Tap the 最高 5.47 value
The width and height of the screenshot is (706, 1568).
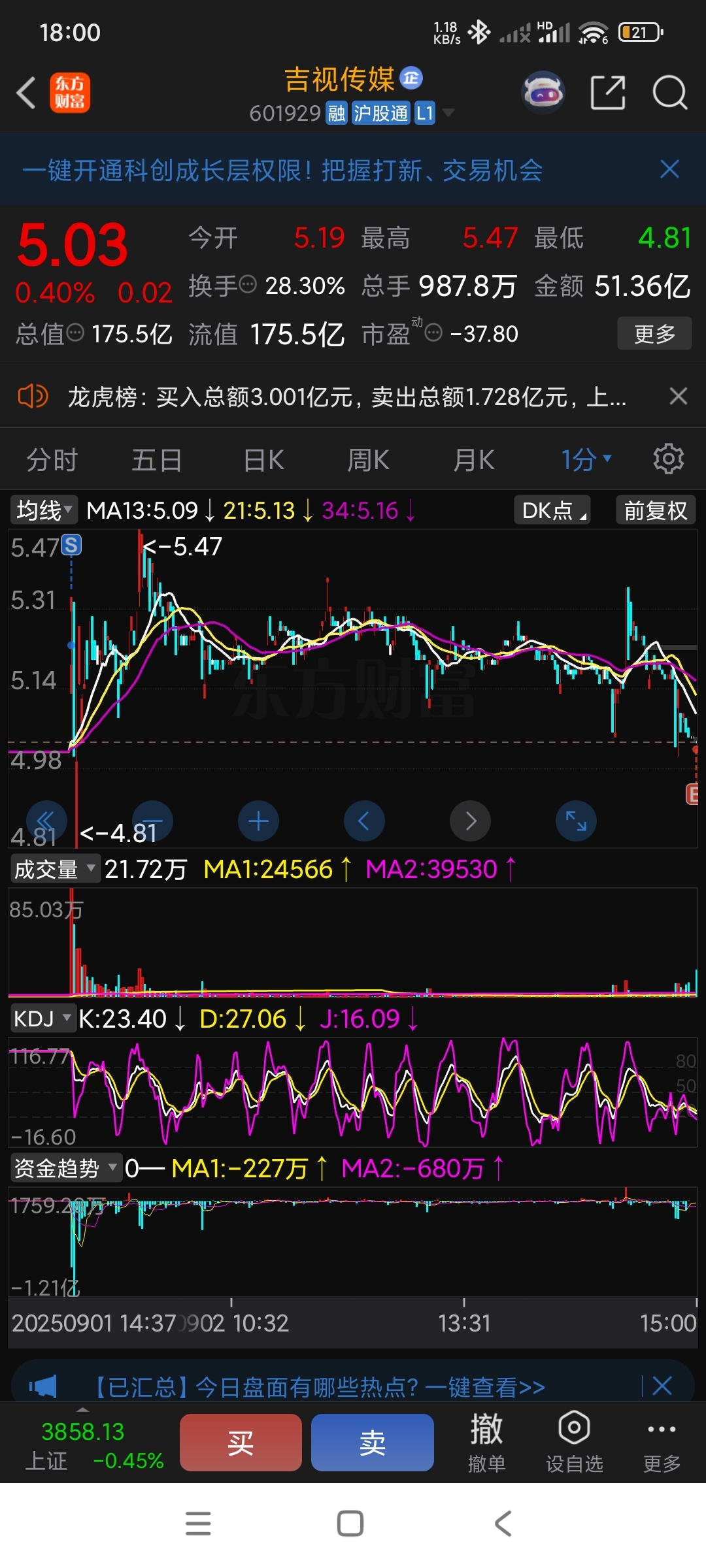click(x=490, y=238)
